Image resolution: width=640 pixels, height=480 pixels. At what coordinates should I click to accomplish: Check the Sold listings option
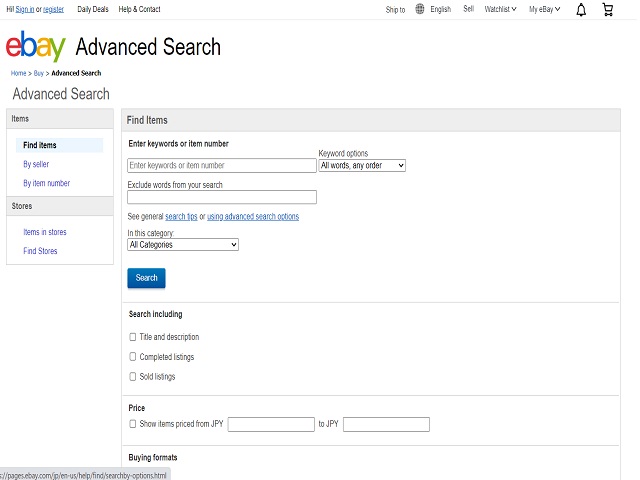(x=133, y=376)
